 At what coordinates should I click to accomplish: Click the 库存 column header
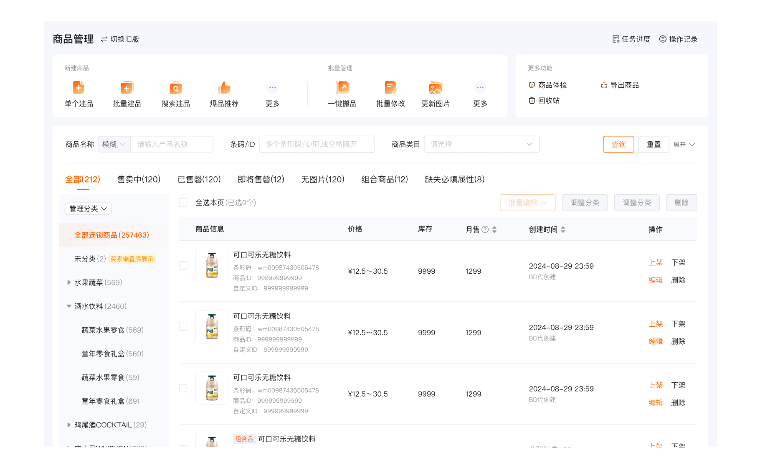coord(425,229)
